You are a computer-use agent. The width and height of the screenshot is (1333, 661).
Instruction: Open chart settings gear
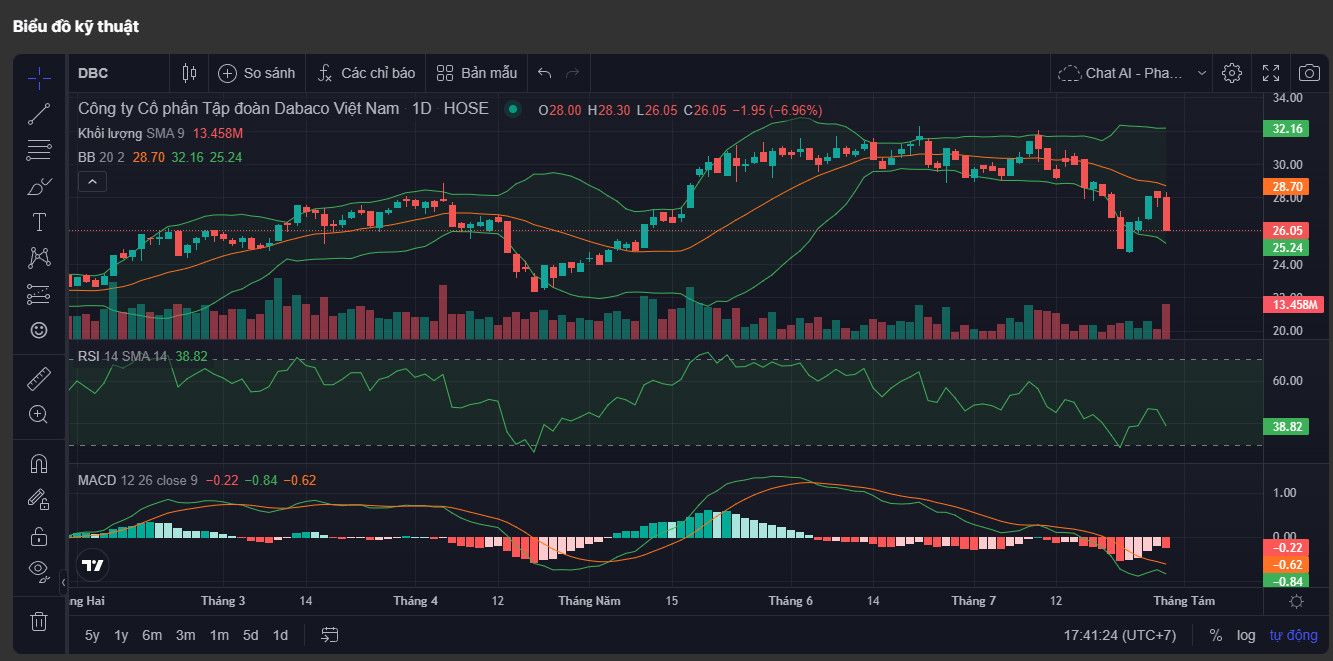click(x=1232, y=73)
